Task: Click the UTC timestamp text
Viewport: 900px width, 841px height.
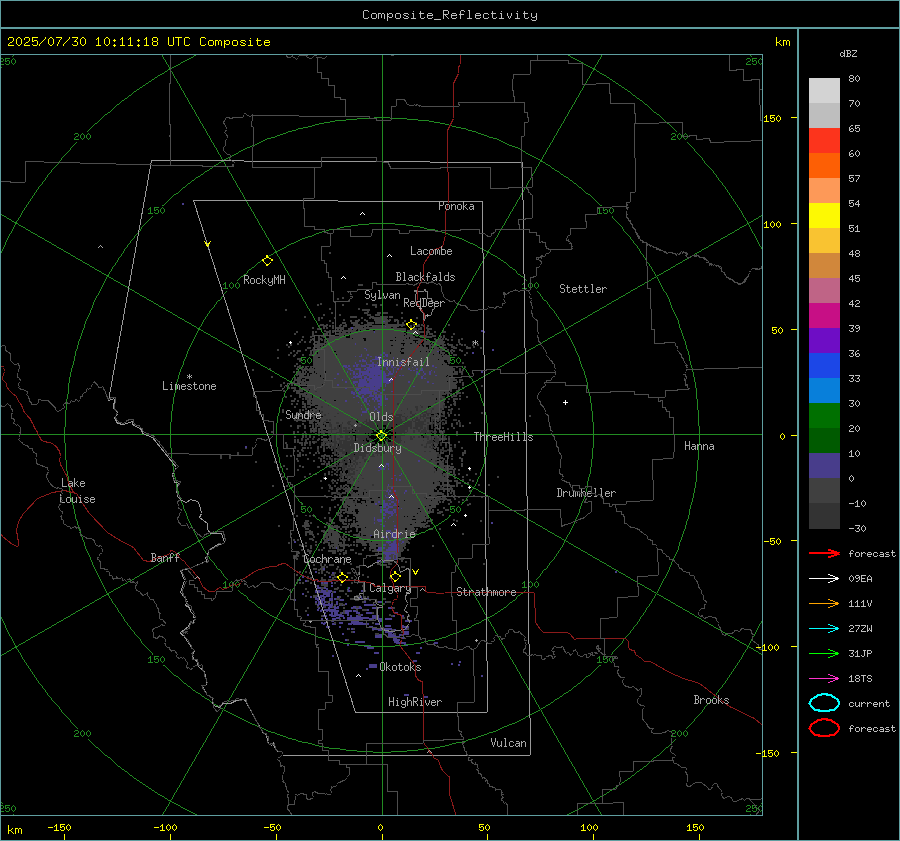Action: [138, 42]
